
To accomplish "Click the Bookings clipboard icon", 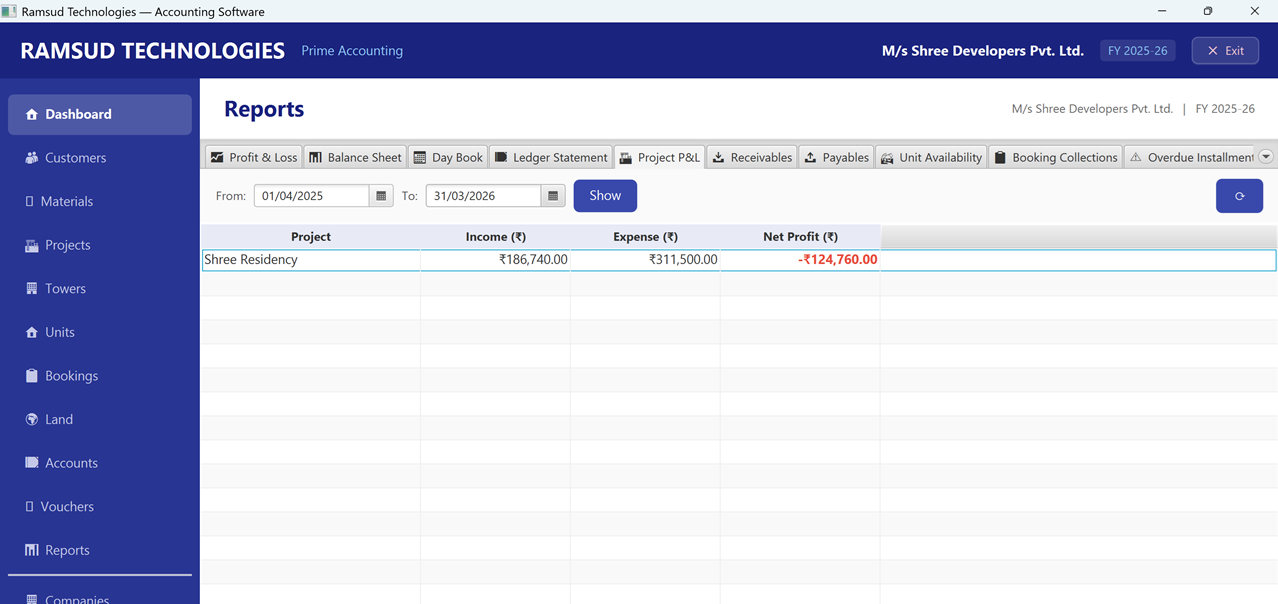I will pos(31,376).
